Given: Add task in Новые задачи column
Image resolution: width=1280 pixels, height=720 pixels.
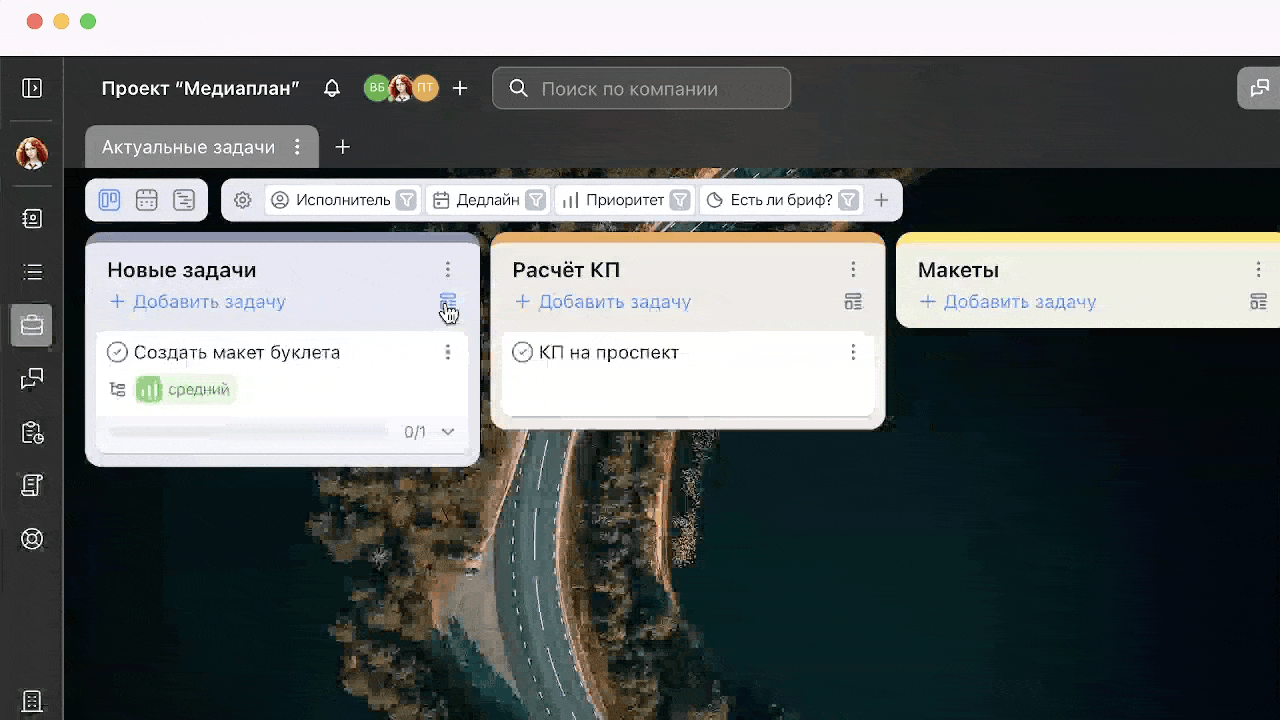Looking at the screenshot, I should point(198,302).
